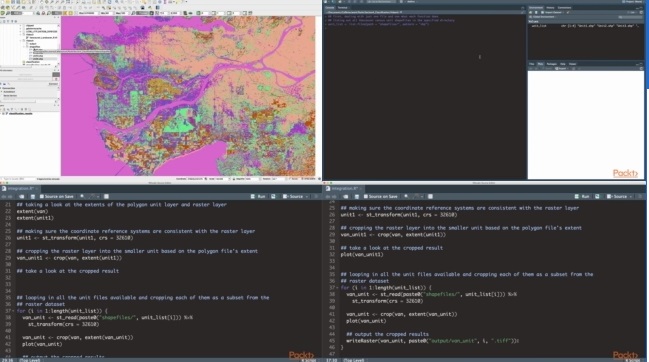Click the save icon in left editor toolbar

click(x=32, y=197)
